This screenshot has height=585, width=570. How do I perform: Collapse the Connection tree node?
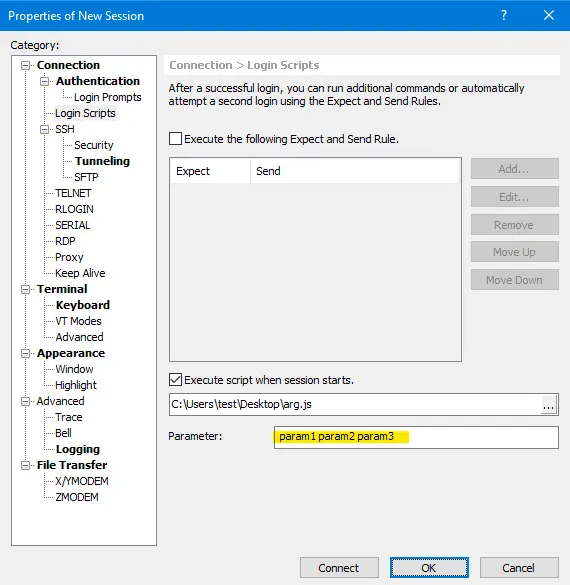[25, 66]
